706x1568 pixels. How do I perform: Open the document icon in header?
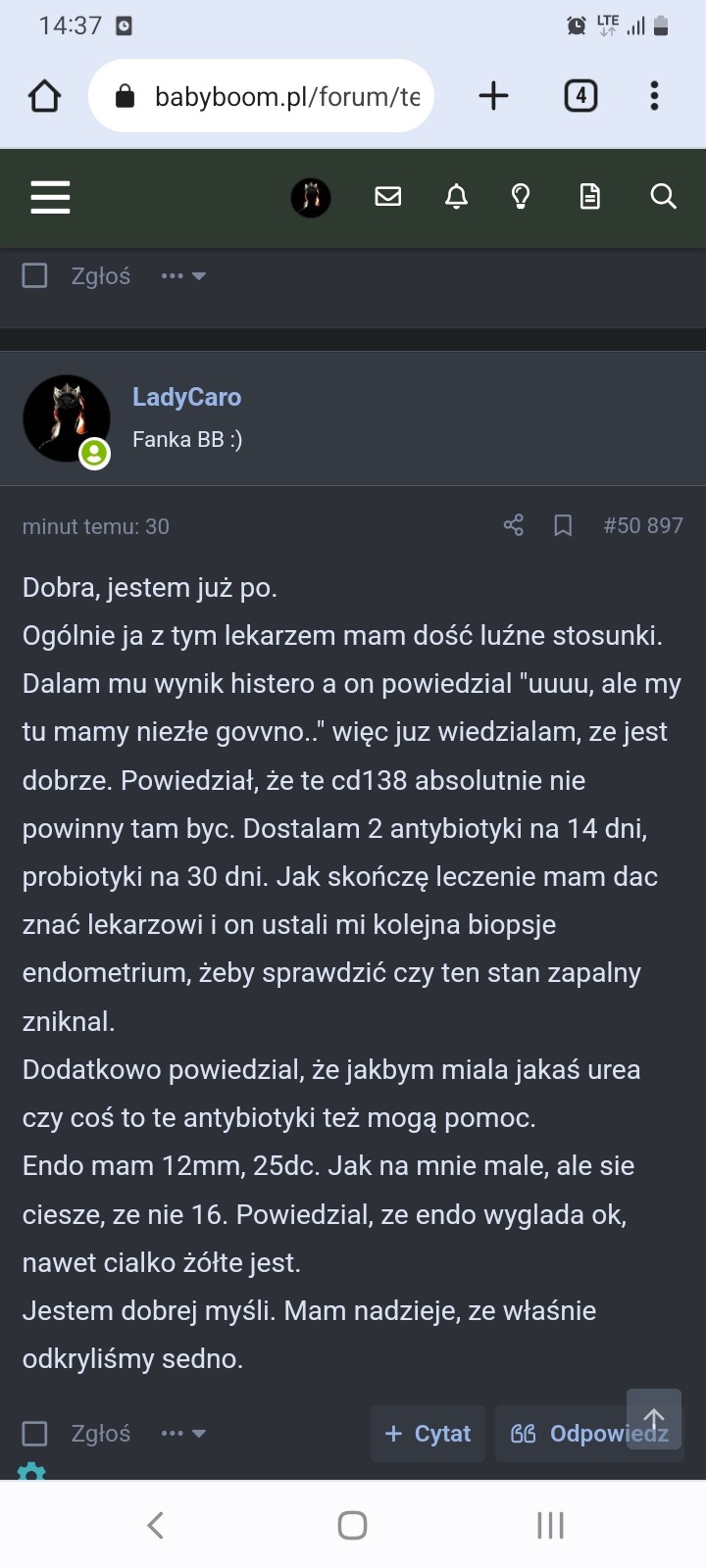[589, 197]
